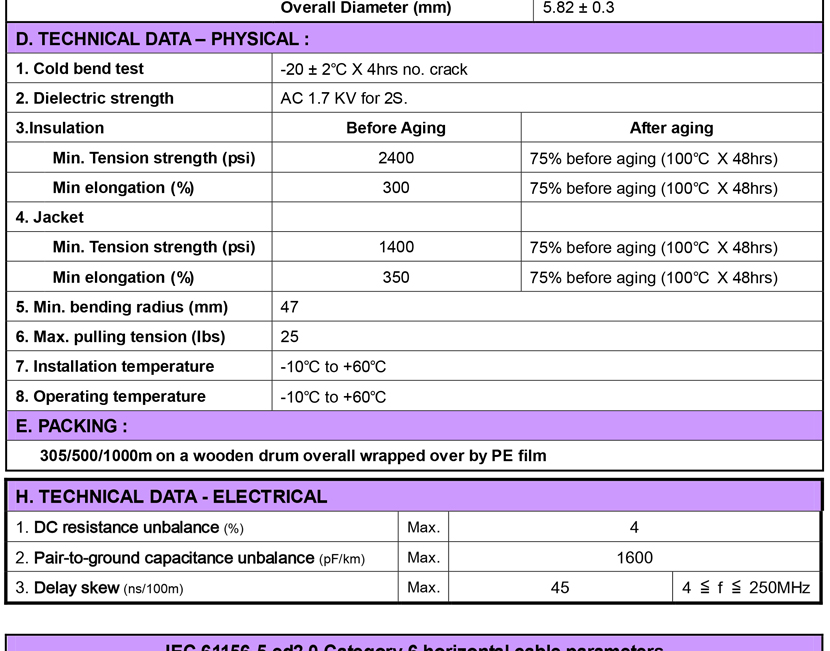Select the 'D. TECHNICAL DATA – PHYSICAL' header

point(162,39)
